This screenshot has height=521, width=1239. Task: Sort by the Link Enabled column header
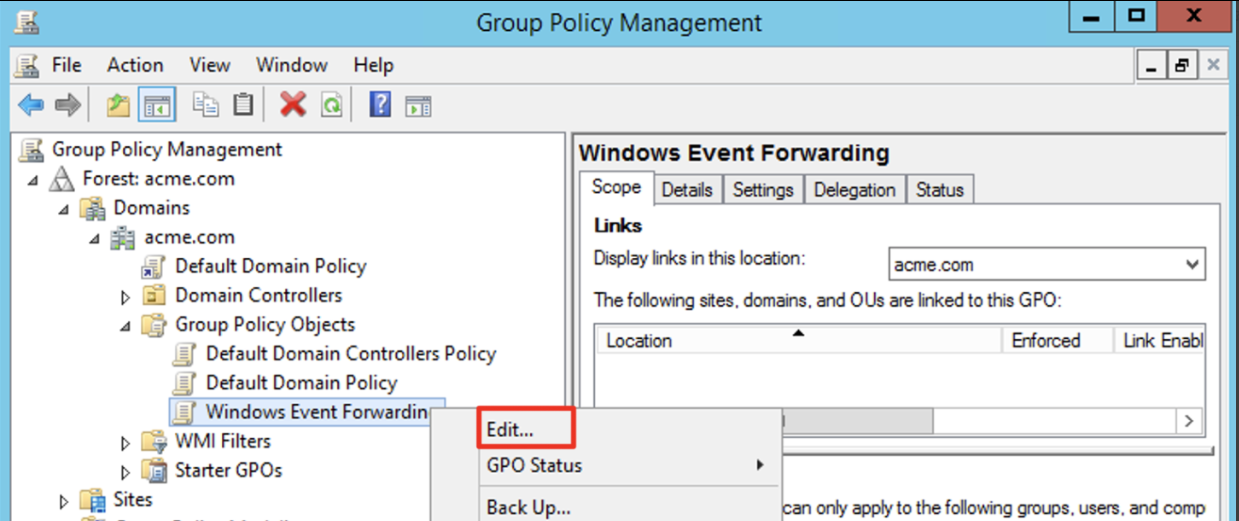(1159, 340)
